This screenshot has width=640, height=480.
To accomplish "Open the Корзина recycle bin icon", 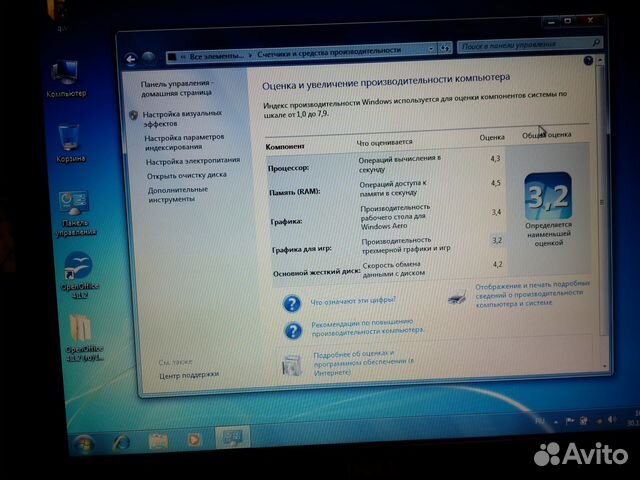I will [69, 143].
